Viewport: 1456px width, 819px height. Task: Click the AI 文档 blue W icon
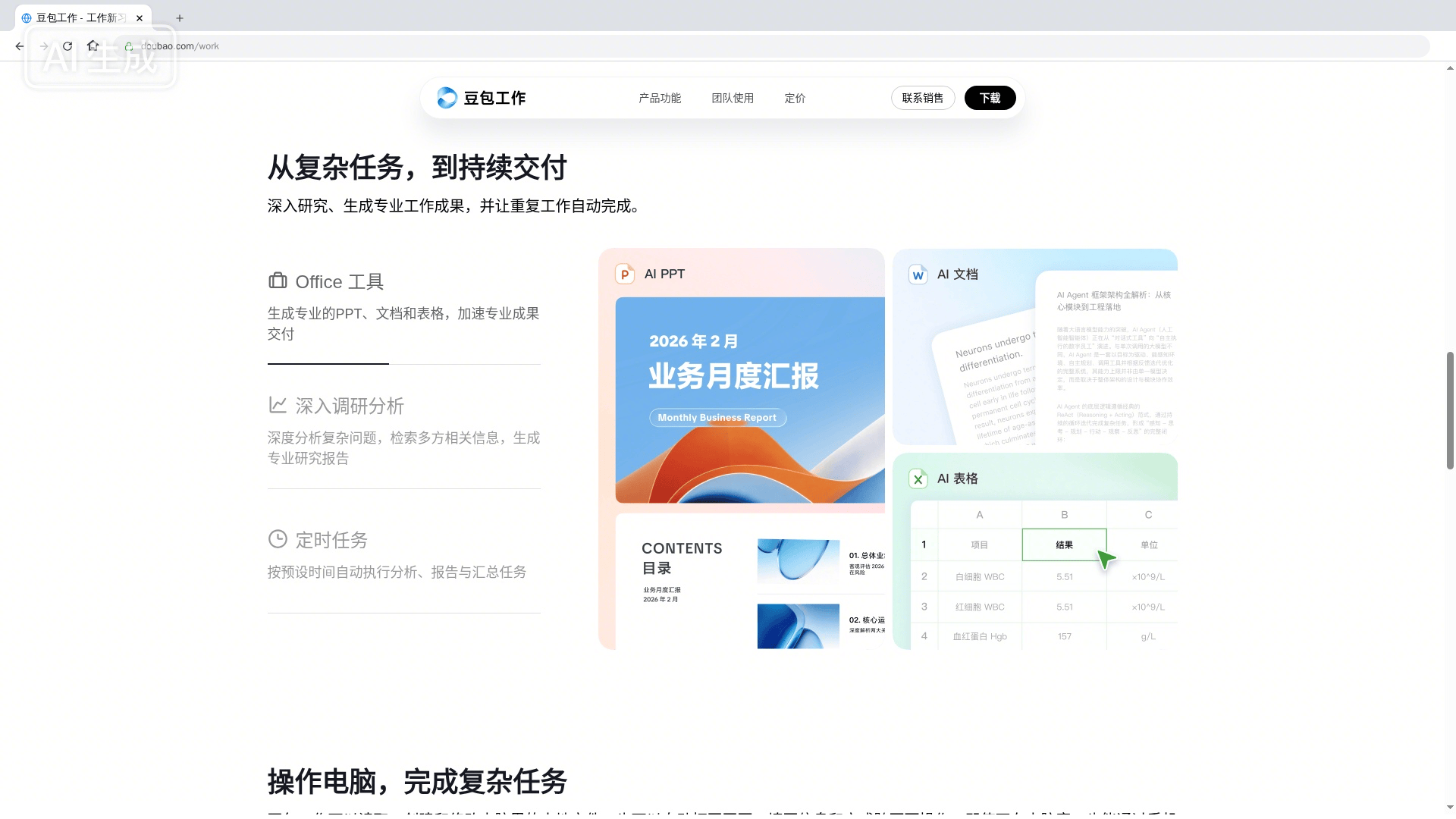(918, 275)
